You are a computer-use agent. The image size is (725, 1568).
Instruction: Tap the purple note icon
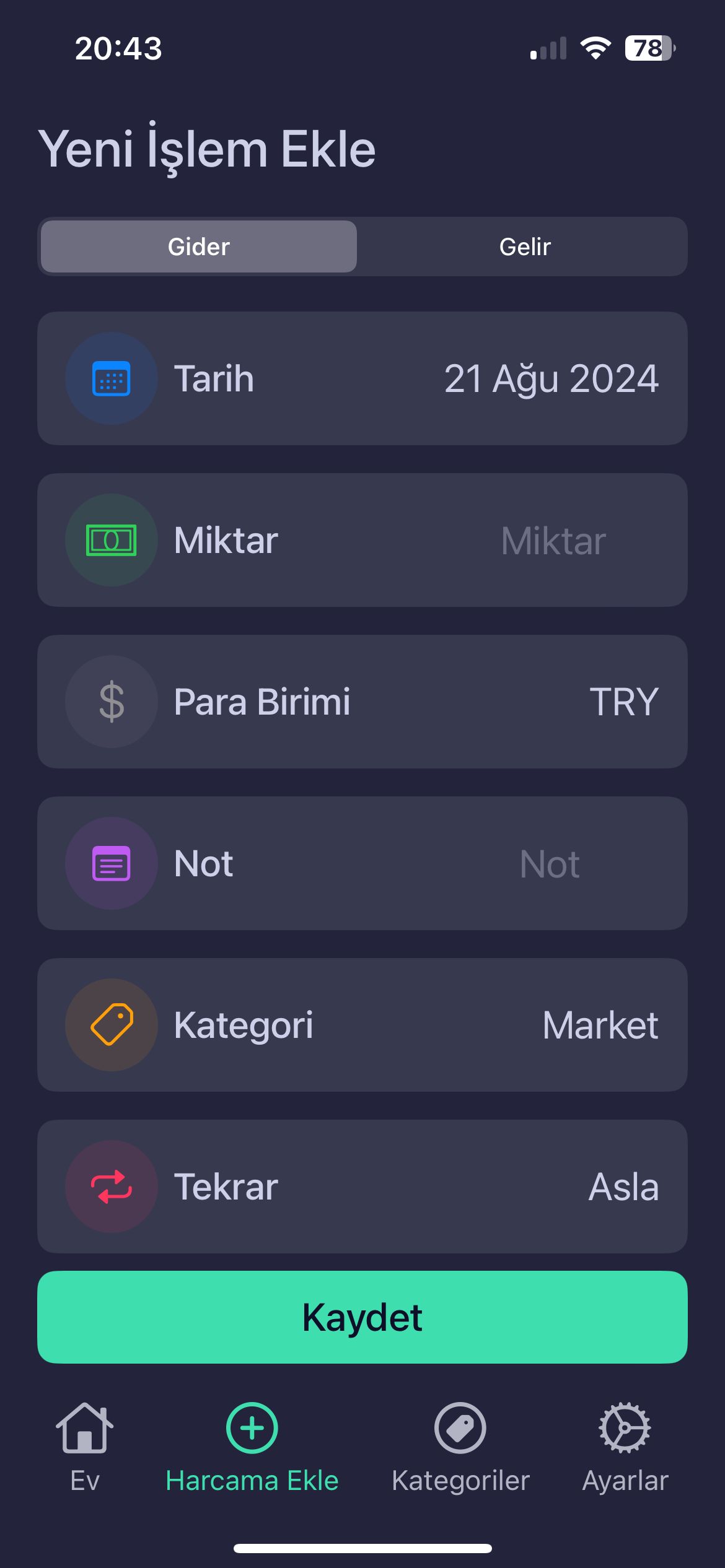point(112,863)
